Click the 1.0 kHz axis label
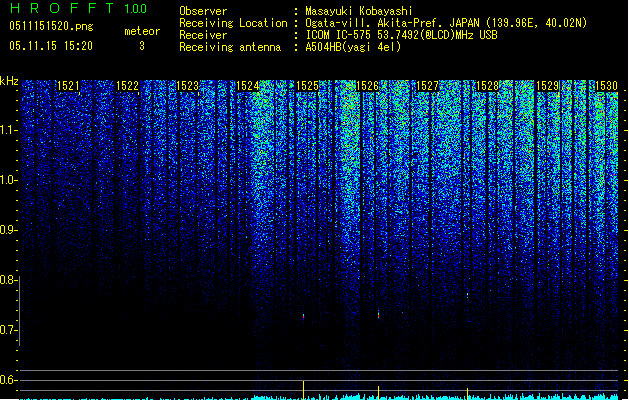Image resolution: width=629 pixels, height=400 pixels. point(9,180)
